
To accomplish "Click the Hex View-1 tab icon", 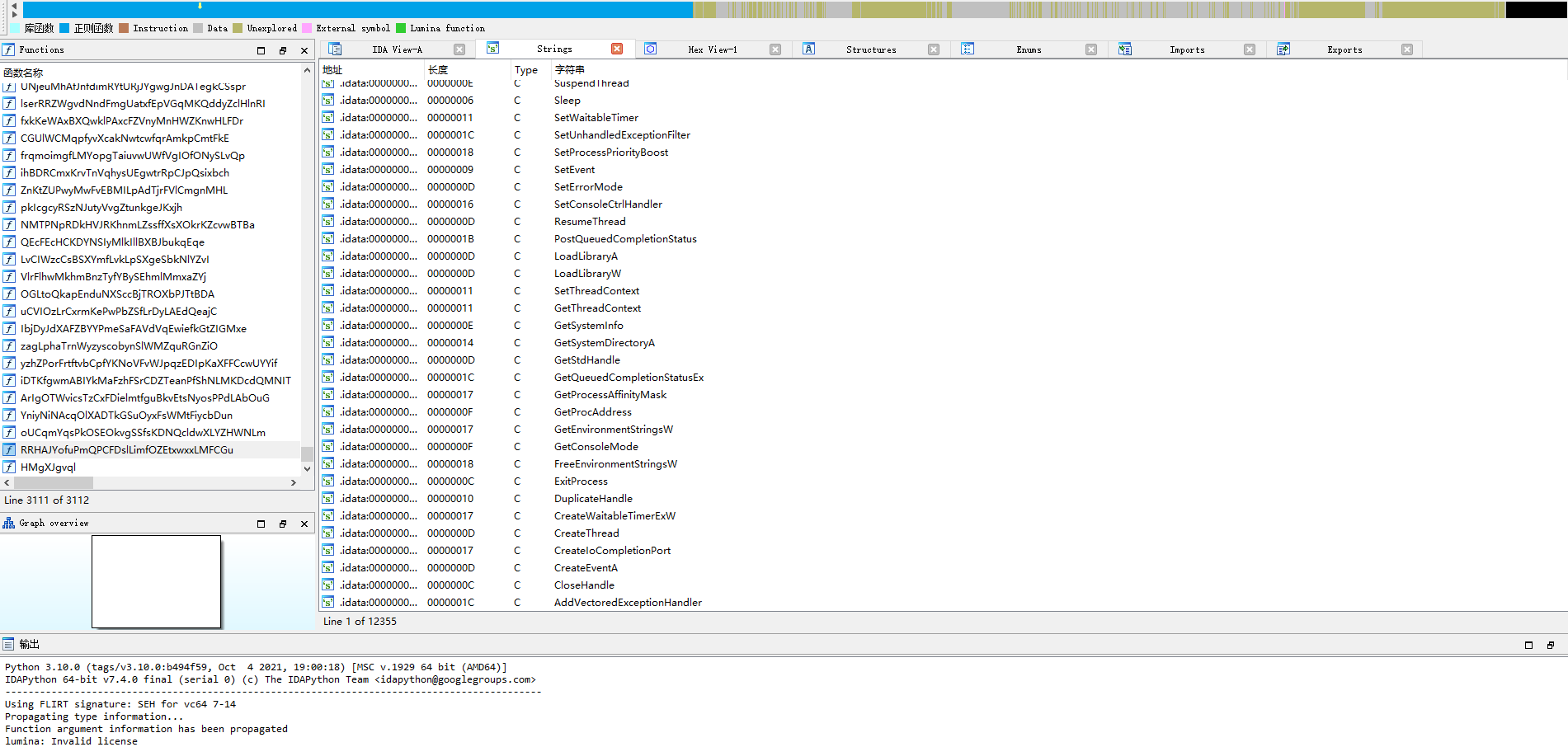I will pos(651,49).
